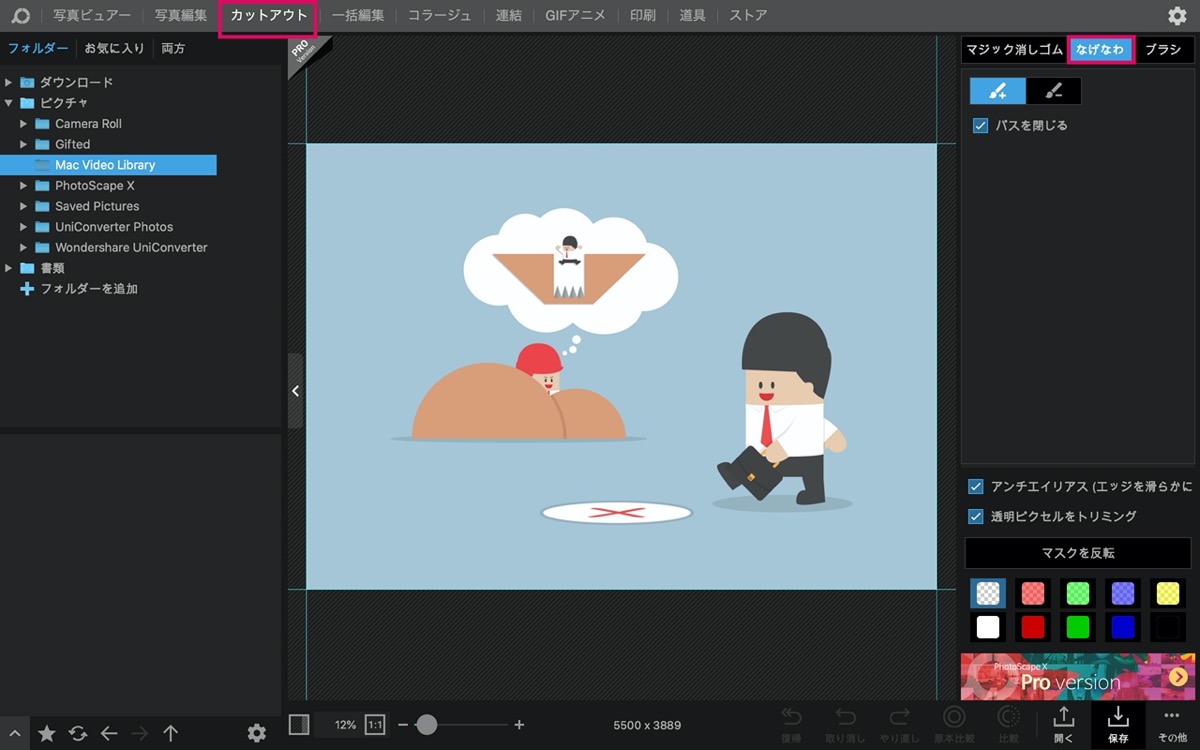Toggle パスを閉じる checkbox

point(981,126)
